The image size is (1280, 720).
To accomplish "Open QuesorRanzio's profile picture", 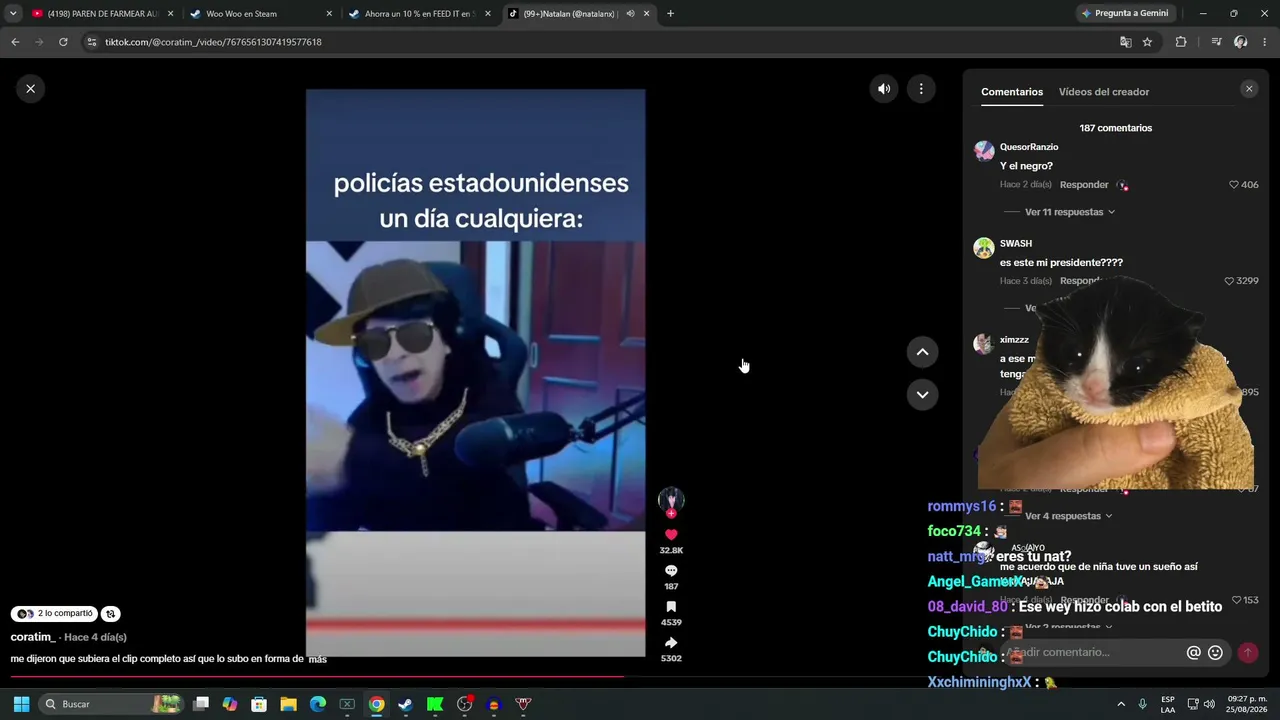I will tap(984, 151).
